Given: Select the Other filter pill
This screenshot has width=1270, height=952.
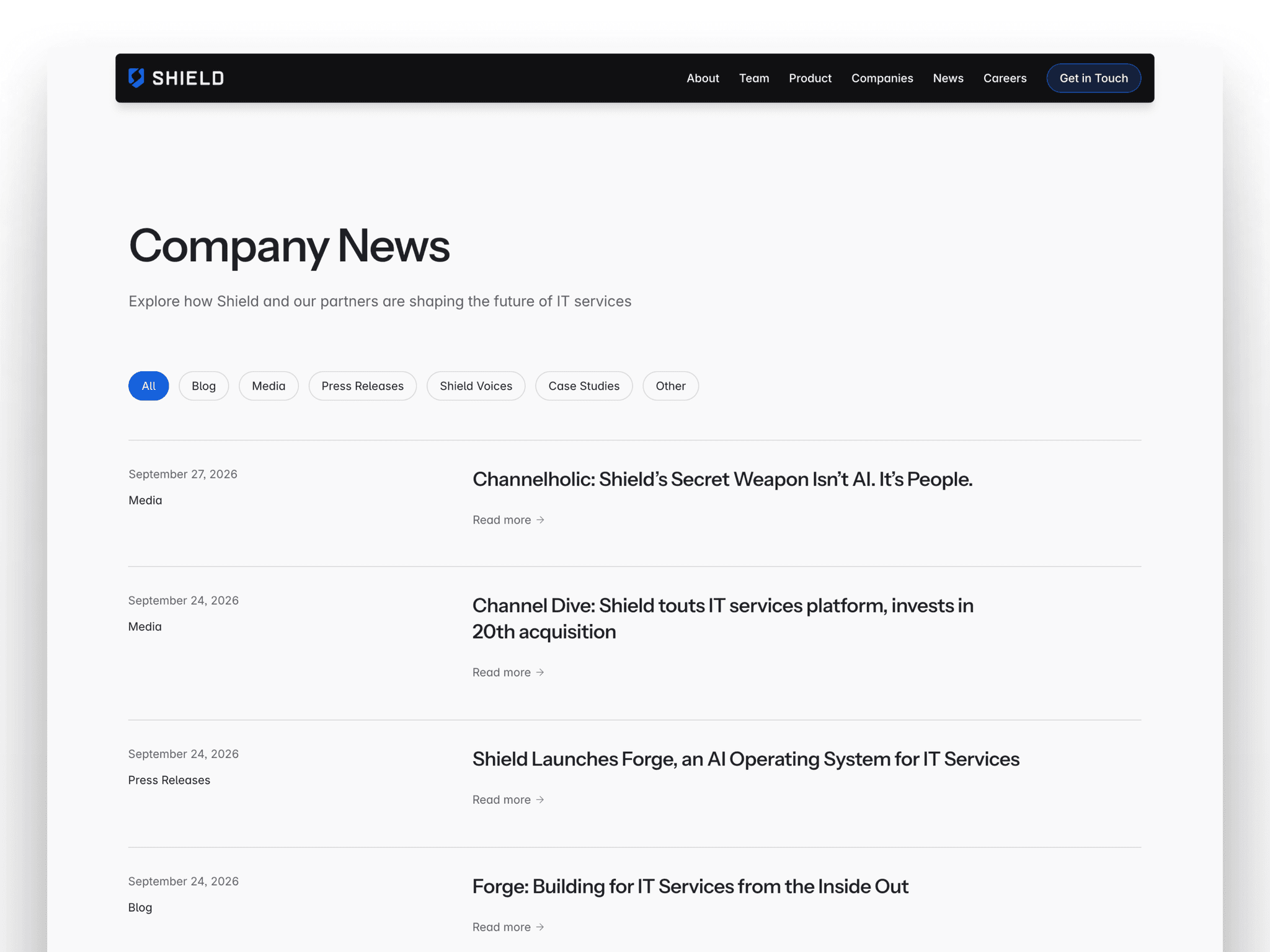Looking at the screenshot, I should [670, 386].
